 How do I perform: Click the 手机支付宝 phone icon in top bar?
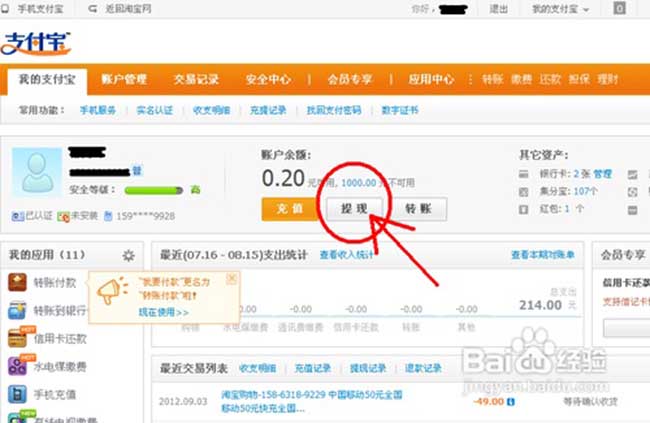click(x=5, y=9)
